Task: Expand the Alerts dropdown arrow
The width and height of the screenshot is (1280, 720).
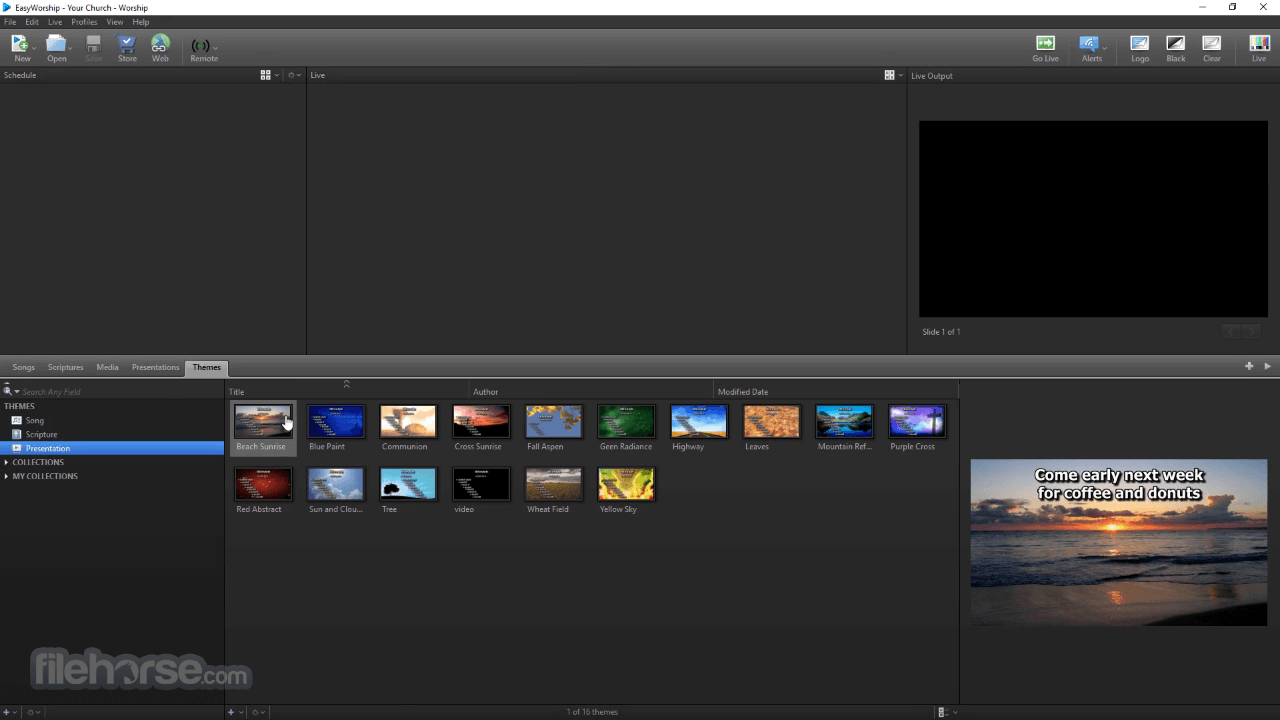Action: point(1104,47)
